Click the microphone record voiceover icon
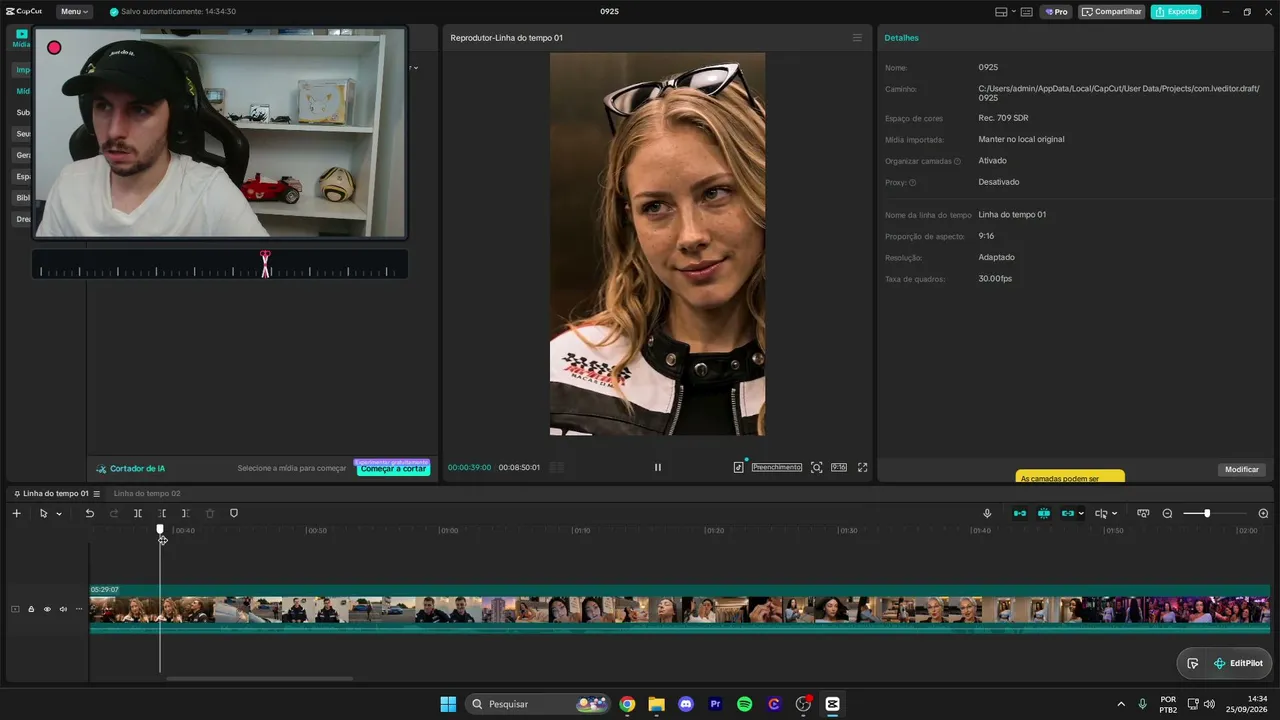Viewport: 1280px width, 720px height. pyautogui.click(x=987, y=513)
